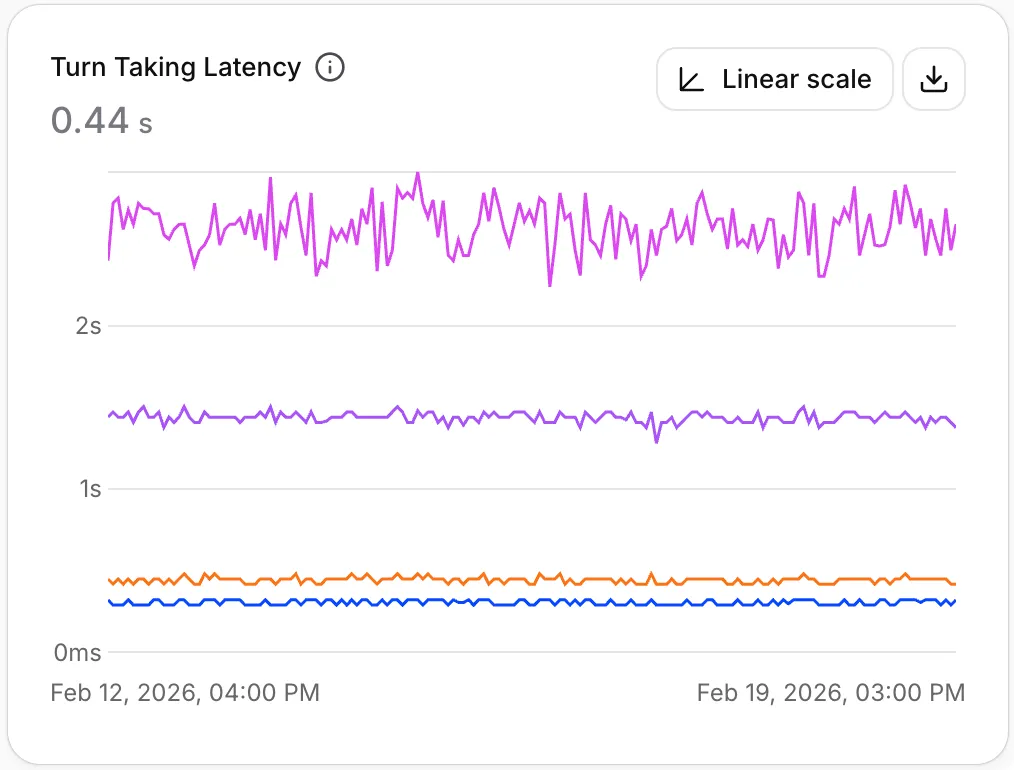Click the info icon beside Turn Taking Latency

pyautogui.click(x=330, y=67)
